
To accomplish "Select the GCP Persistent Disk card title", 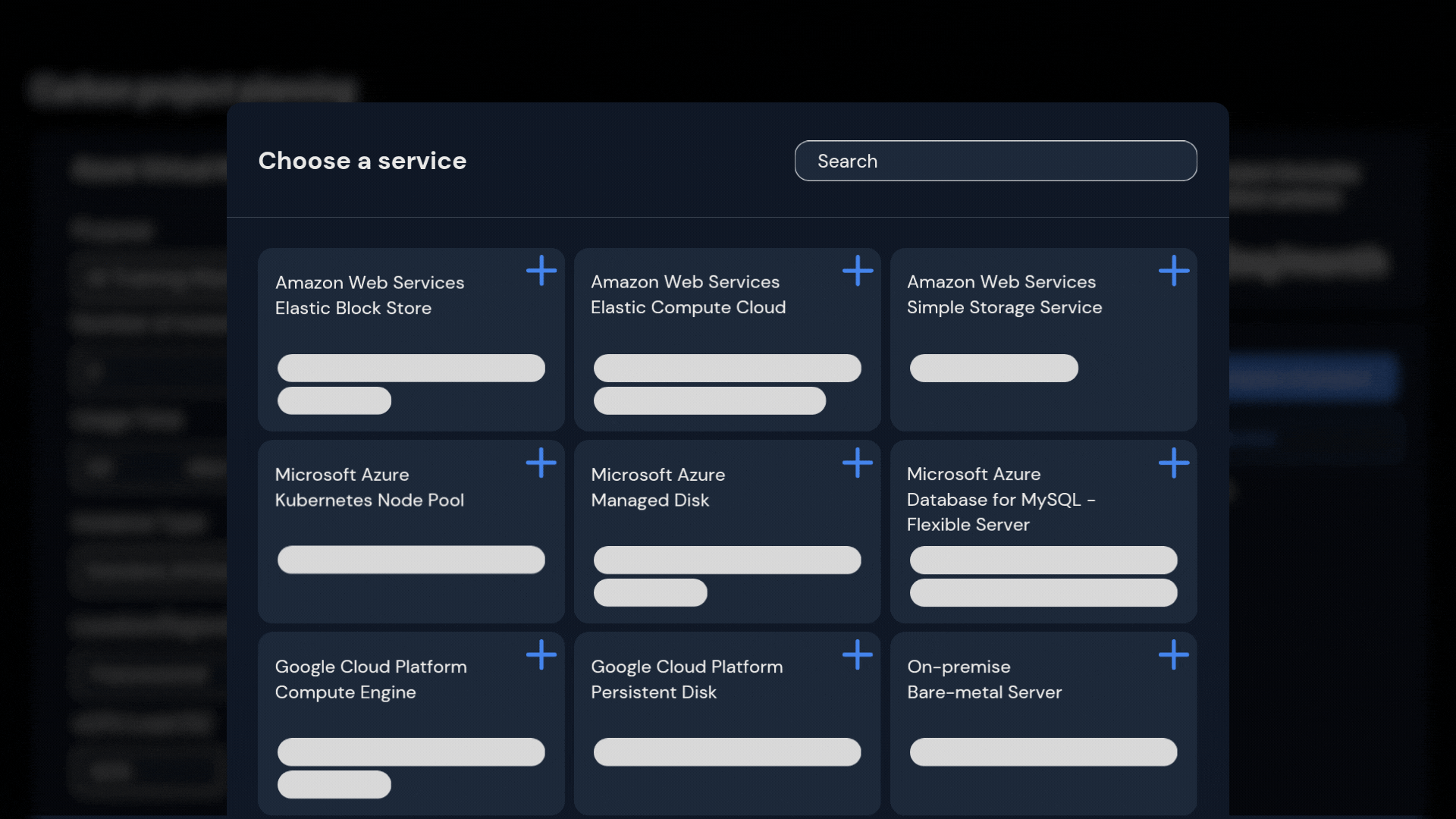I will tap(686, 679).
